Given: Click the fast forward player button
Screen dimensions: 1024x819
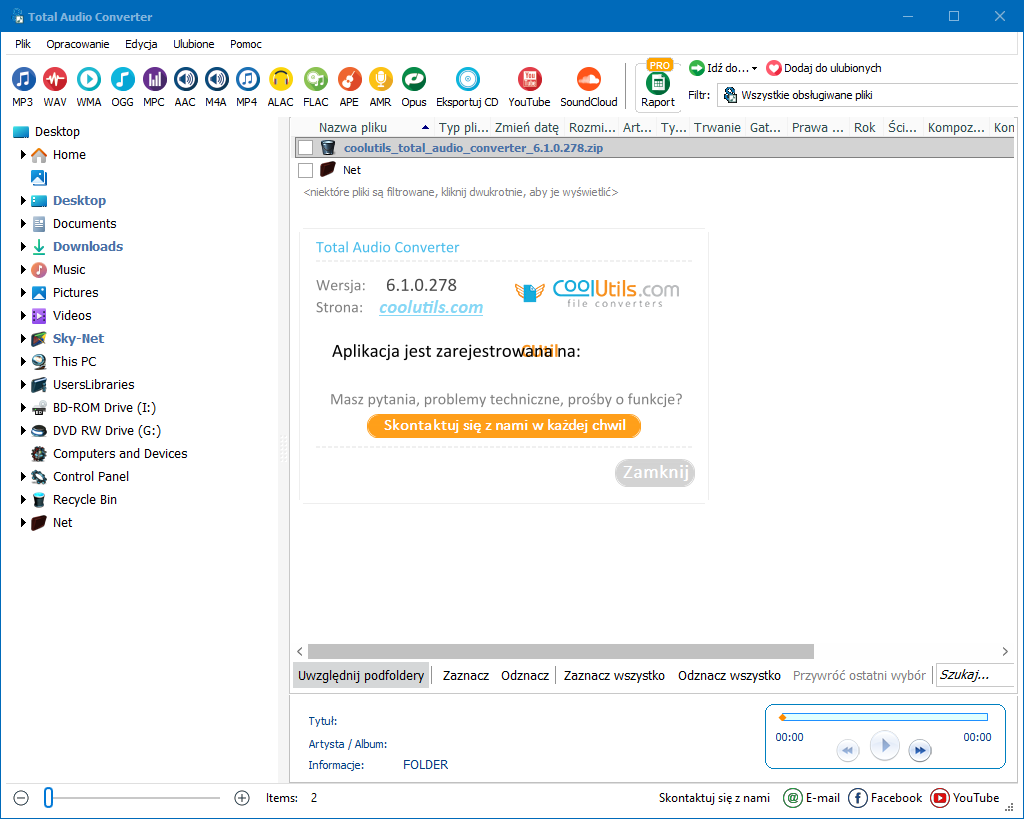Looking at the screenshot, I should (x=920, y=750).
